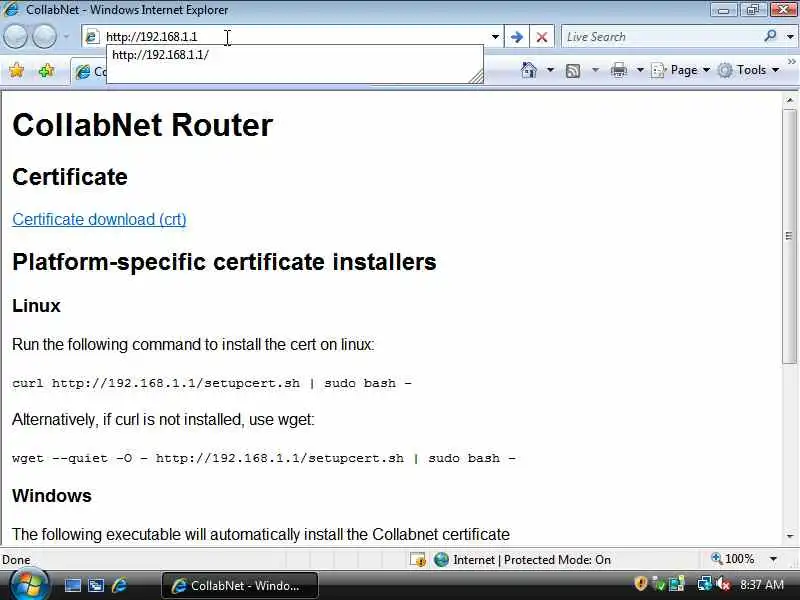The width and height of the screenshot is (800, 600).
Task: Click the Print toolbar icon
Action: pos(619,70)
